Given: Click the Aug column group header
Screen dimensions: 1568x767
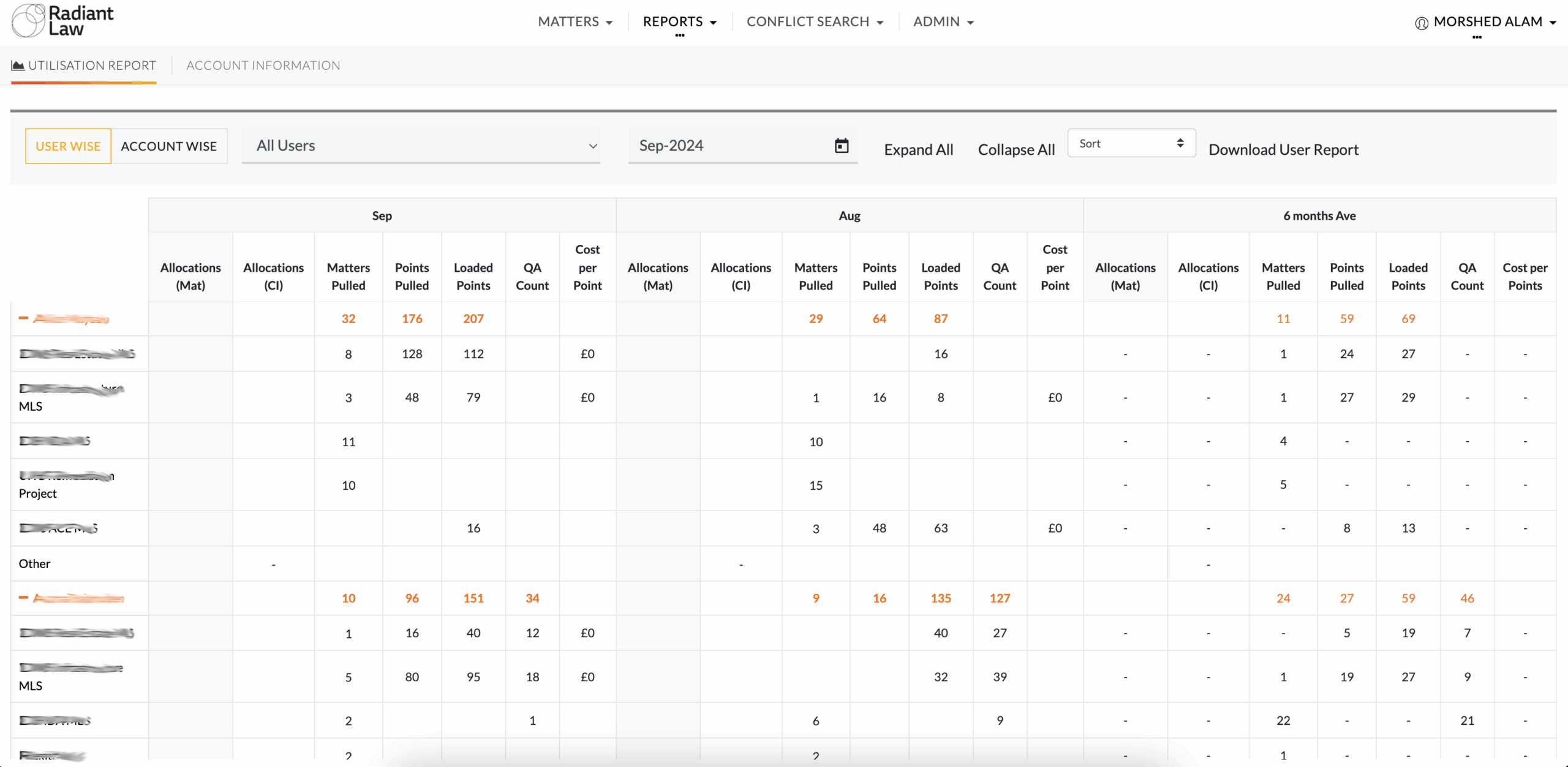Looking at the screenshot, I should coord(850,215).
